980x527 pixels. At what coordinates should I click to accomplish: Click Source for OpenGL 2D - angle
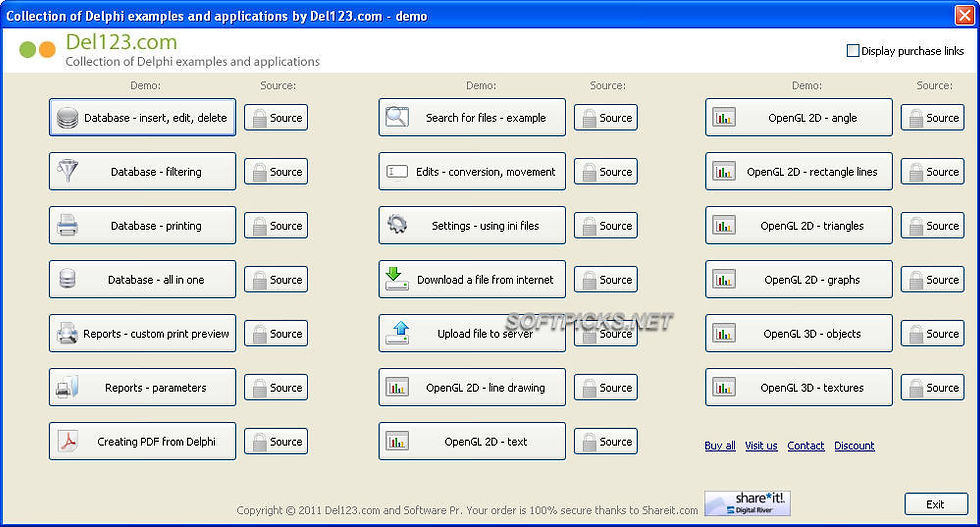coord(932,118)
